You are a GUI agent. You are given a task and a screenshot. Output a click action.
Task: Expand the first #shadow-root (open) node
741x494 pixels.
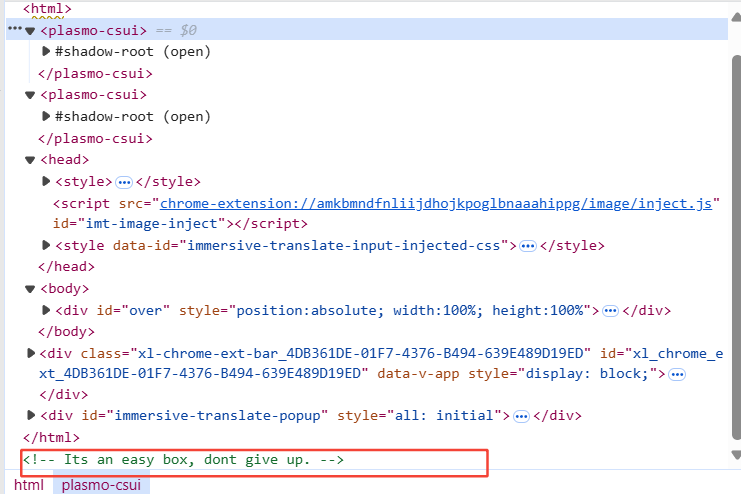point(46,51)
